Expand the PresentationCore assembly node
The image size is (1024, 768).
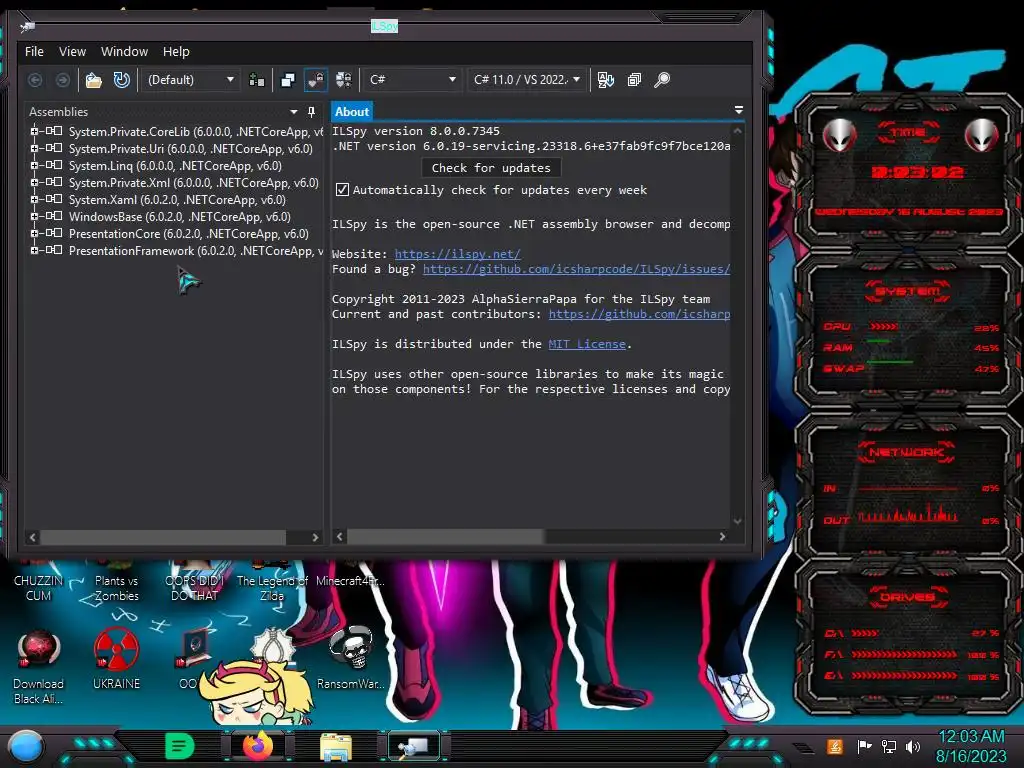coord(34,233)
